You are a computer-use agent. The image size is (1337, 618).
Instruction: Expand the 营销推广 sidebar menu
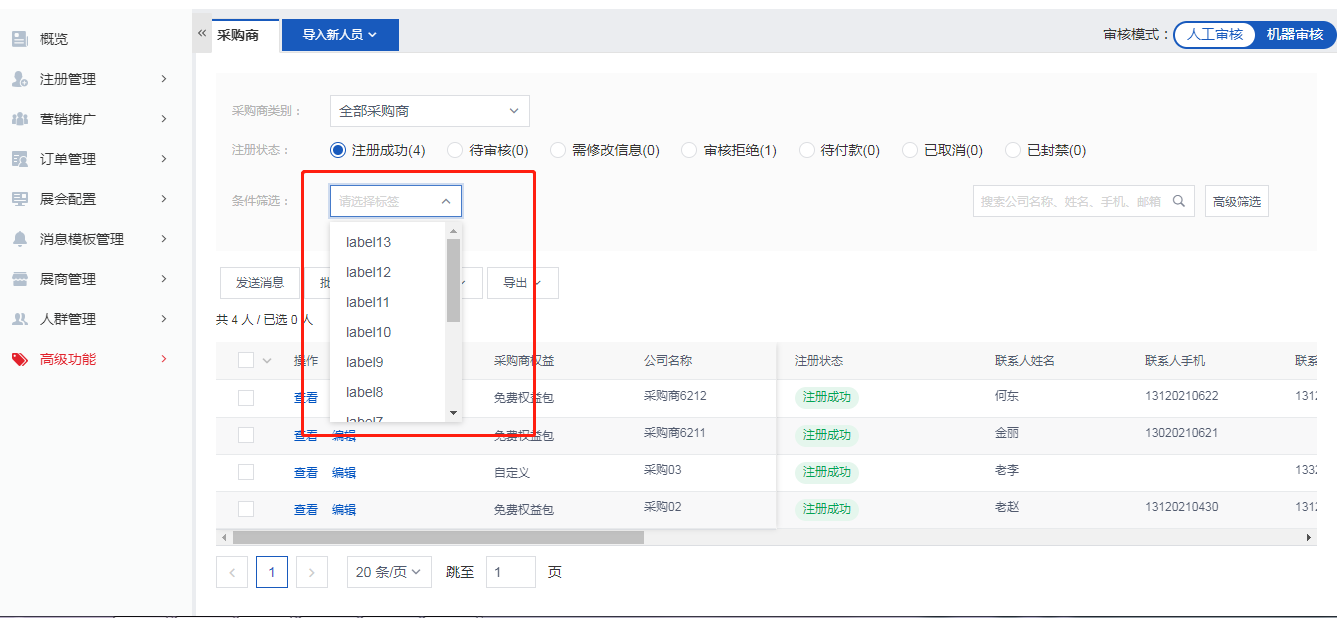pos(164,119)
